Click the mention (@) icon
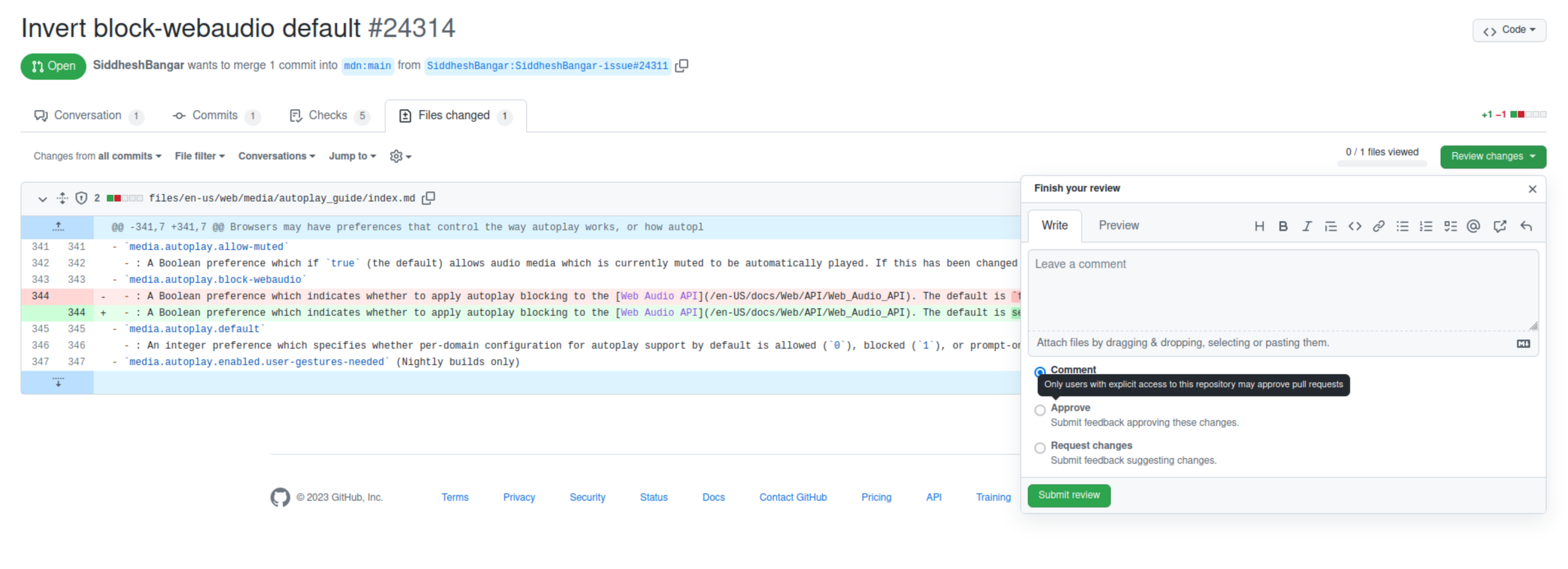This screenshot has height=569, width=1568. [1473, 227]
